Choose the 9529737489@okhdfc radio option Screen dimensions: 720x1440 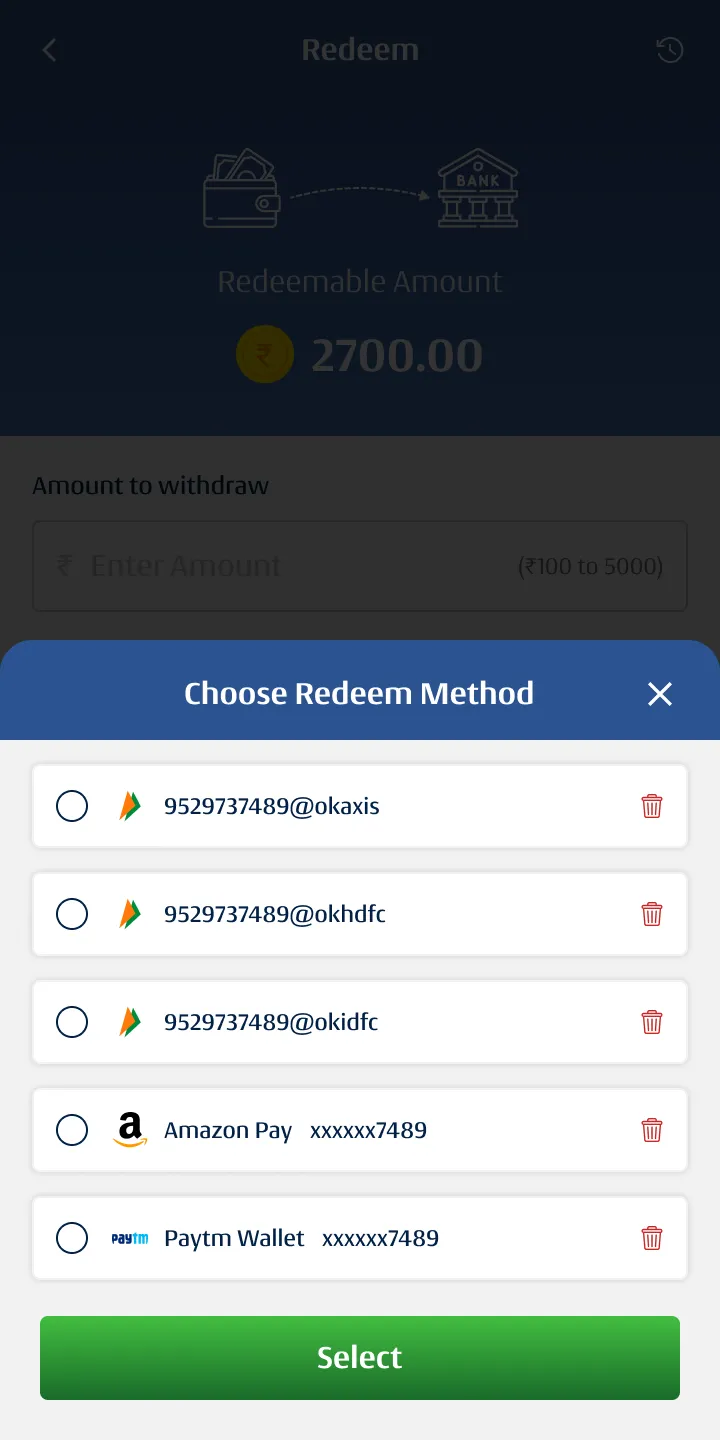click(x=72, y=914)
